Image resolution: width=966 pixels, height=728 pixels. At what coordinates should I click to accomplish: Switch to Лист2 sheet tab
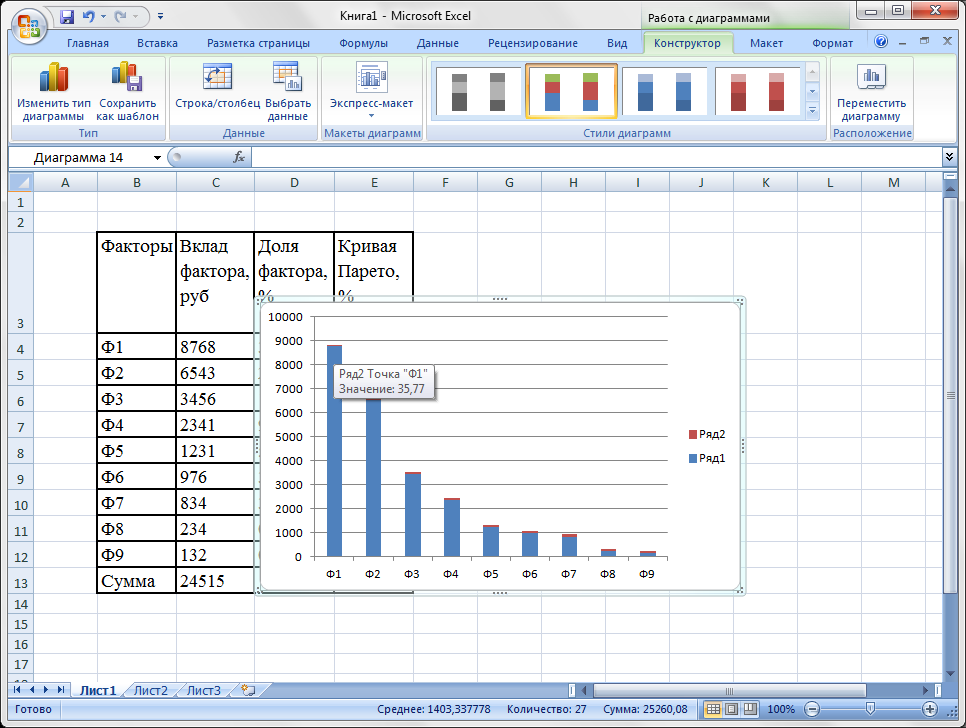pyautogui.click(x=151, y=690)
